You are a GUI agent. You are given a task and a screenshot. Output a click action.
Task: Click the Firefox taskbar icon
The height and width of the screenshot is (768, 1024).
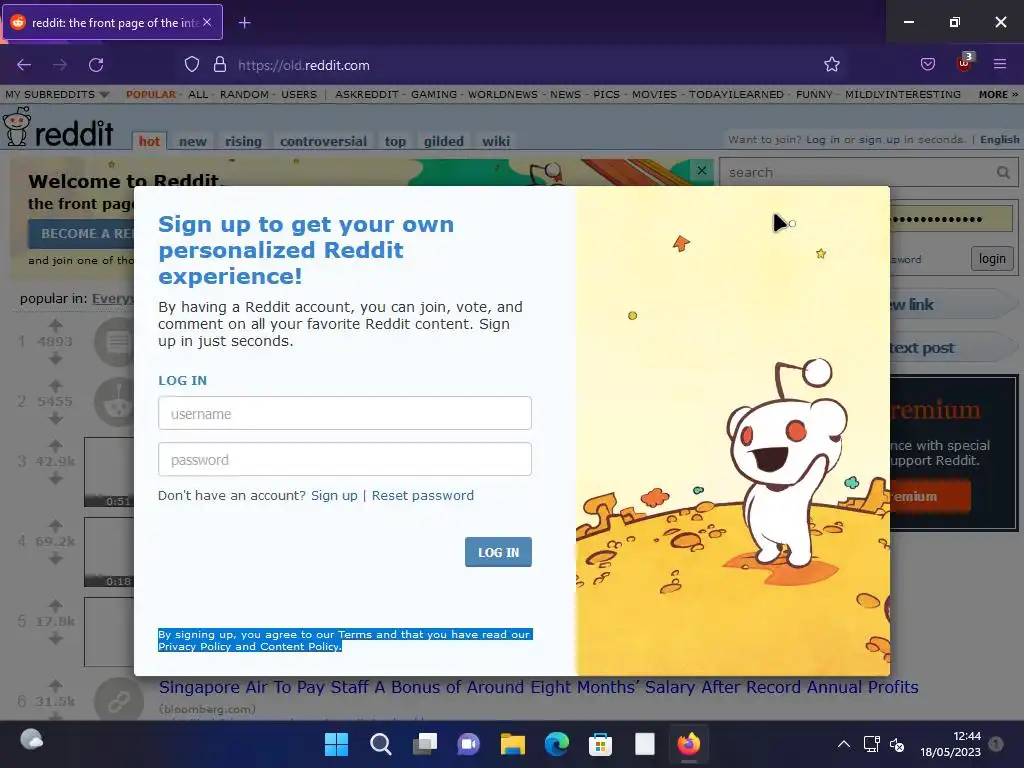688,744
